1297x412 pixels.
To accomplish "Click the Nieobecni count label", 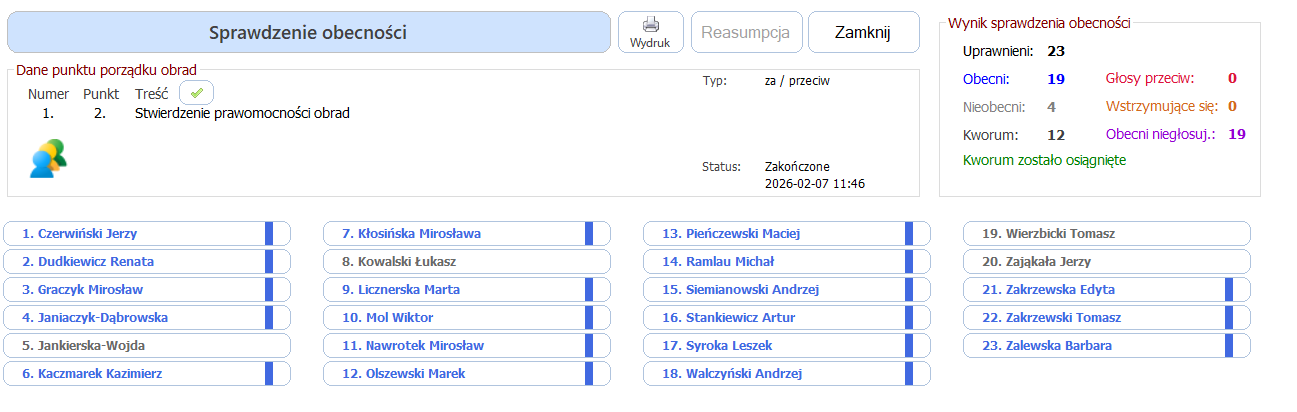I will [x=993, y=106].
